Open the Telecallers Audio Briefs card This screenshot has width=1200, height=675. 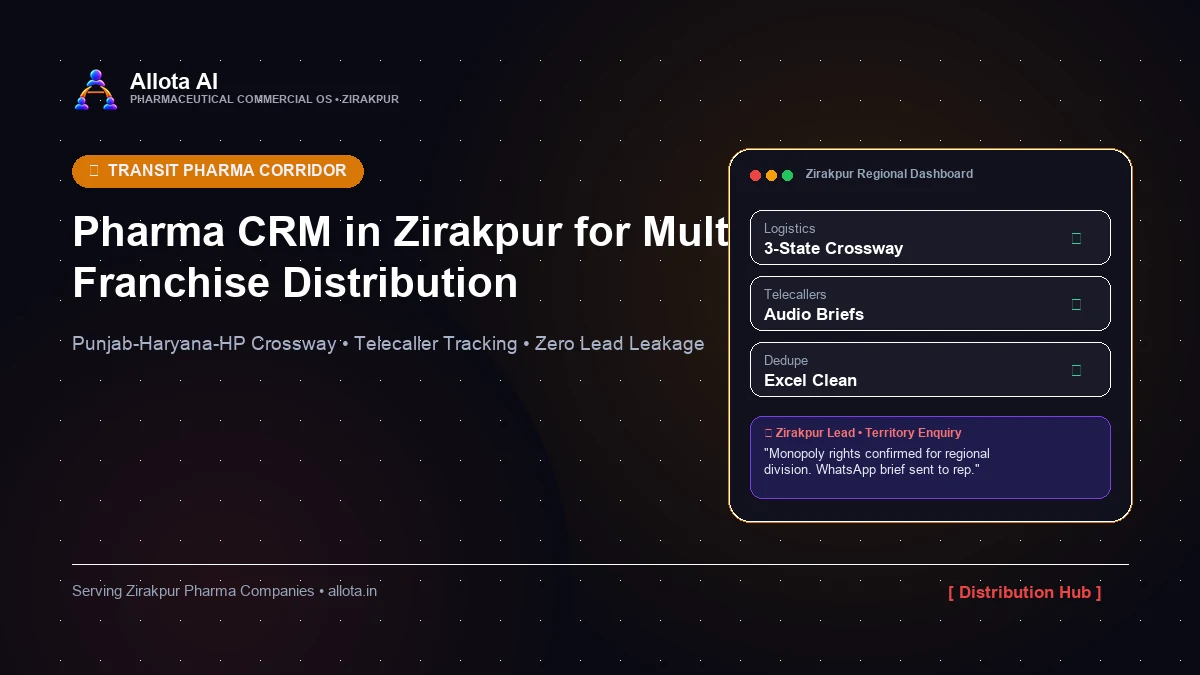pyautogui.click(x=930, y=303)
